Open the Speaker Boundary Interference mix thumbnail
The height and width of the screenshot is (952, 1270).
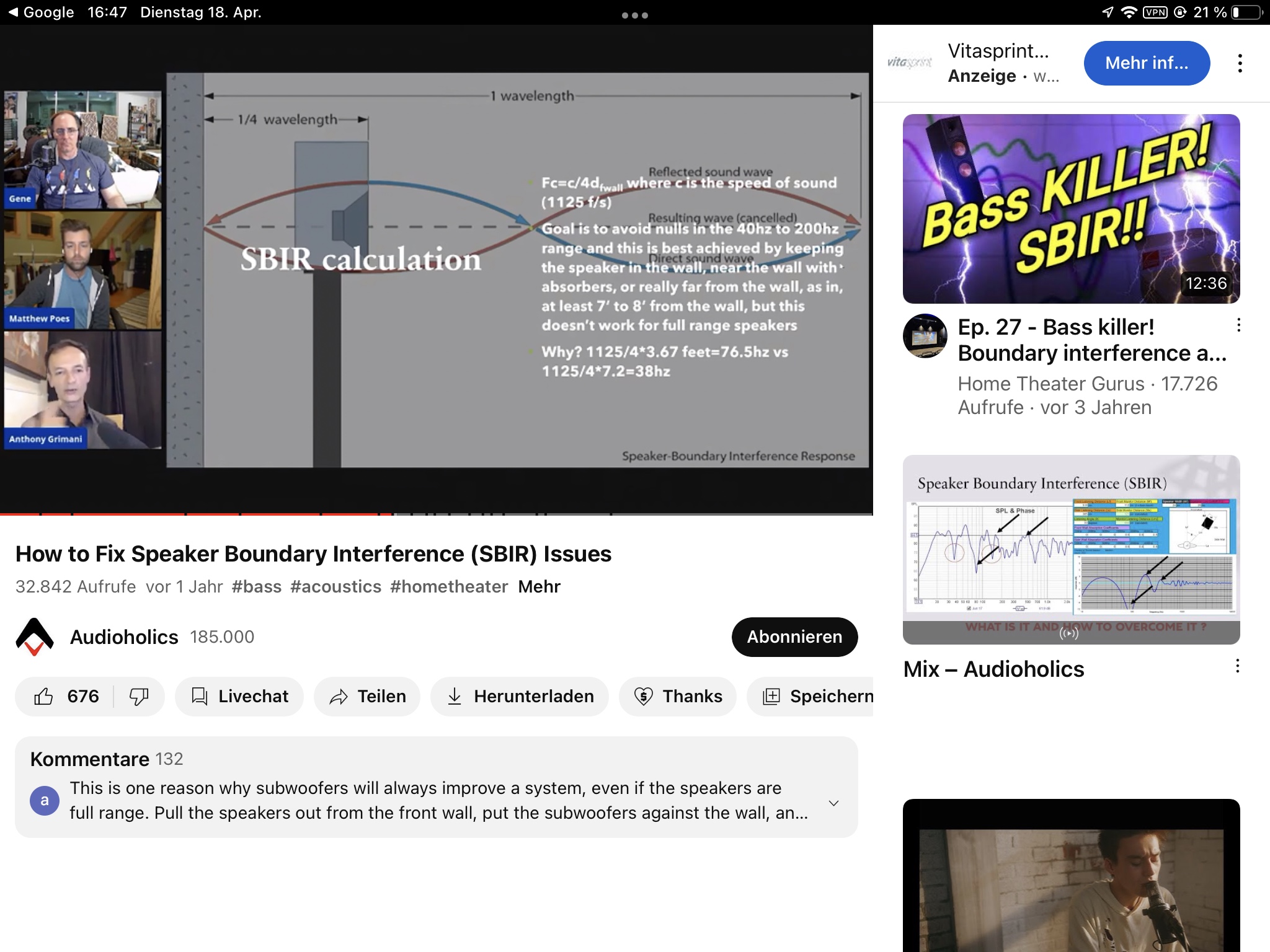click(x=1071, y=550)
